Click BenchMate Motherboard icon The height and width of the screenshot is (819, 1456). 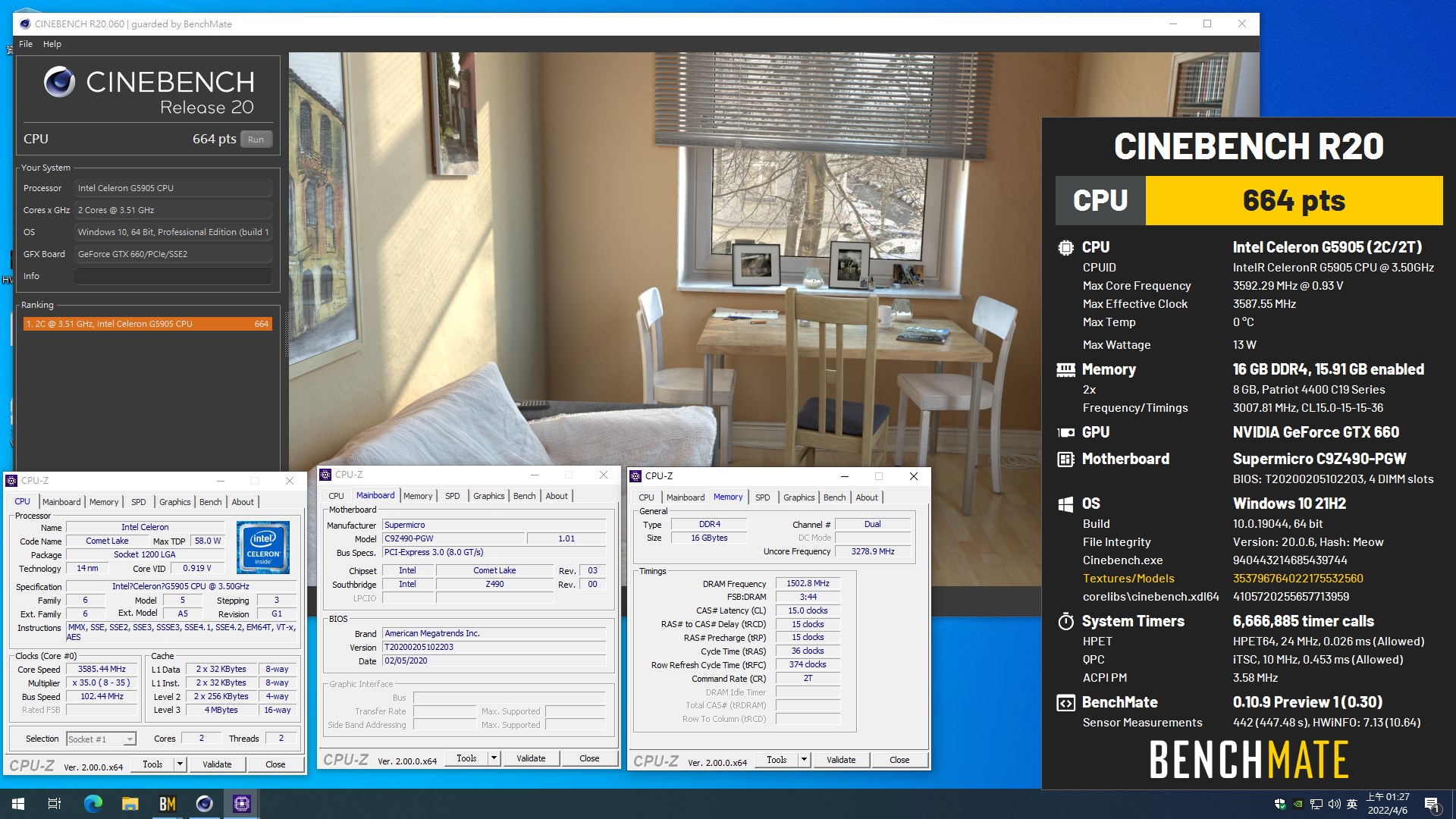pyautogui.click(x=1065, y=459)
